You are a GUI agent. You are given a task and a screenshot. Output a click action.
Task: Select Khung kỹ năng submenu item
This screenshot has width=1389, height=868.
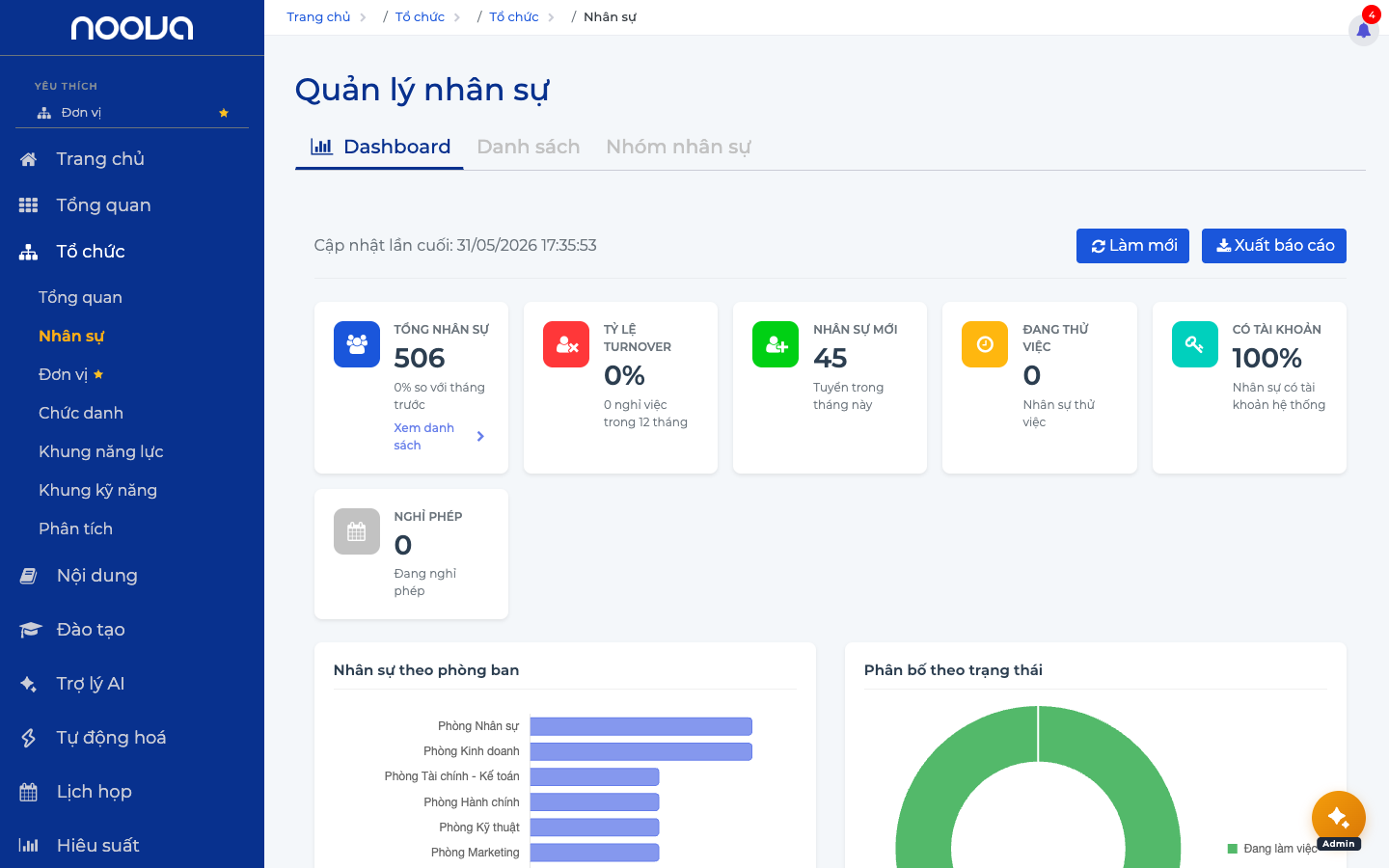(97, 490)
